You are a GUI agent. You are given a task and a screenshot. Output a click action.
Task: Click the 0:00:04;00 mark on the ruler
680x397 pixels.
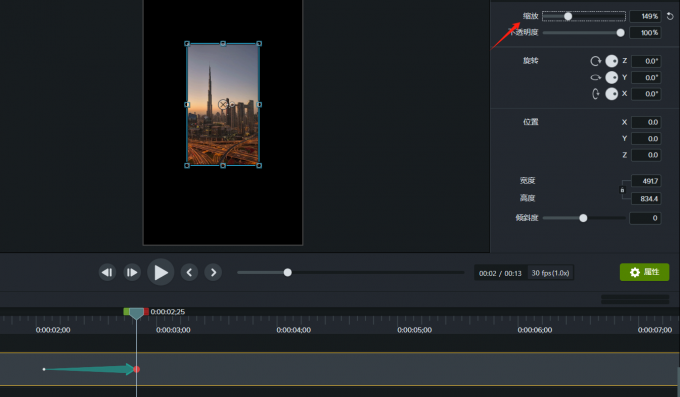(x=294, y=330)
